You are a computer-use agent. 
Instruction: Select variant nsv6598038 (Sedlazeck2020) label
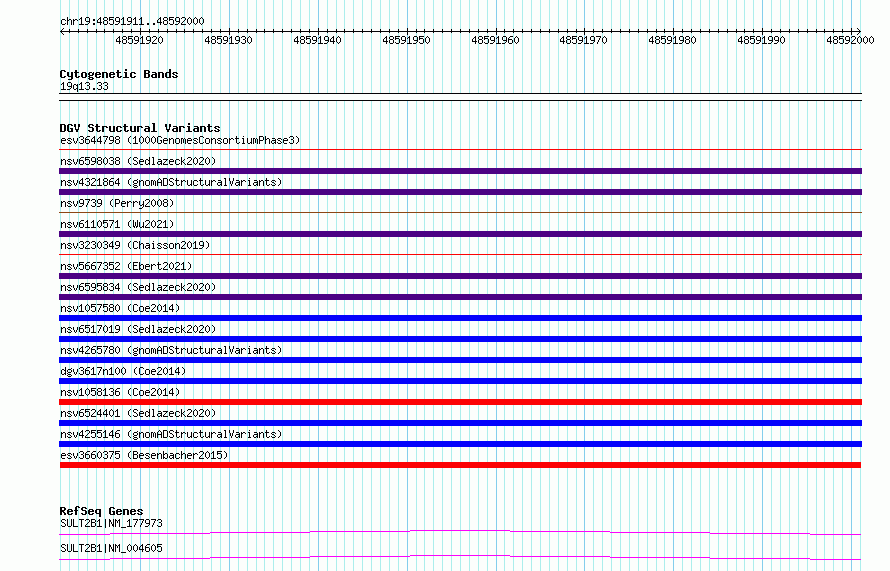[138, 161]
